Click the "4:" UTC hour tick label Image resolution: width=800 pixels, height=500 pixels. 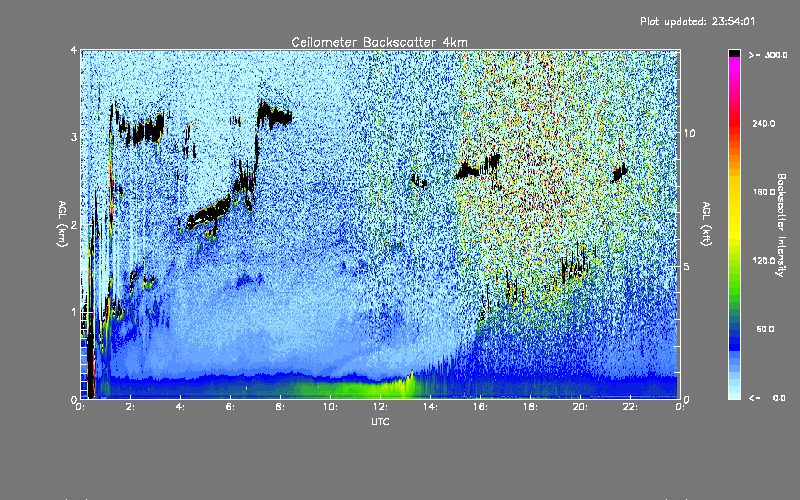(180, 407)
